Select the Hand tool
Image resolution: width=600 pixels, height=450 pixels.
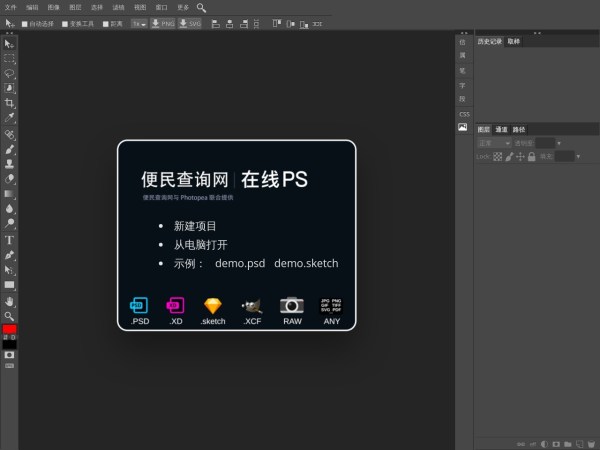point(9,300)
